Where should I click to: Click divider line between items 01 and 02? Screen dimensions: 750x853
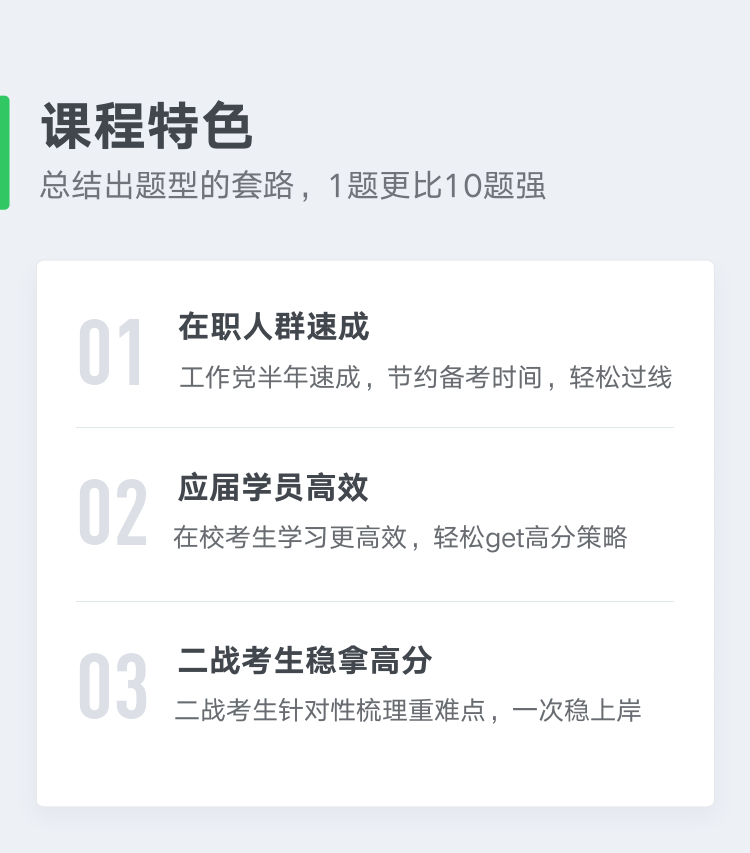coord(375,428)
